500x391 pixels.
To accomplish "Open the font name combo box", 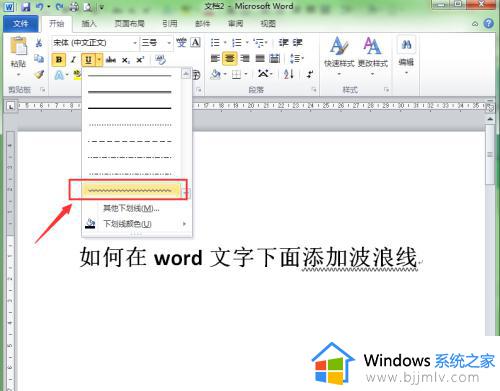I will coord(95,43).
